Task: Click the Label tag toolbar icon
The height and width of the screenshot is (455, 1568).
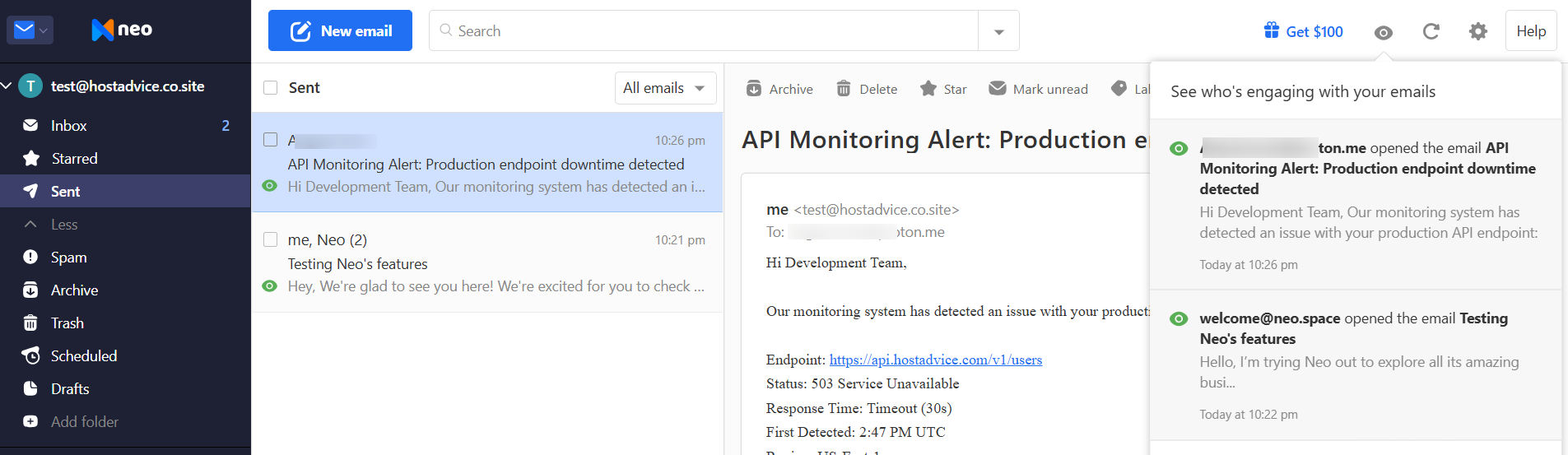Action: (1119, 88)
